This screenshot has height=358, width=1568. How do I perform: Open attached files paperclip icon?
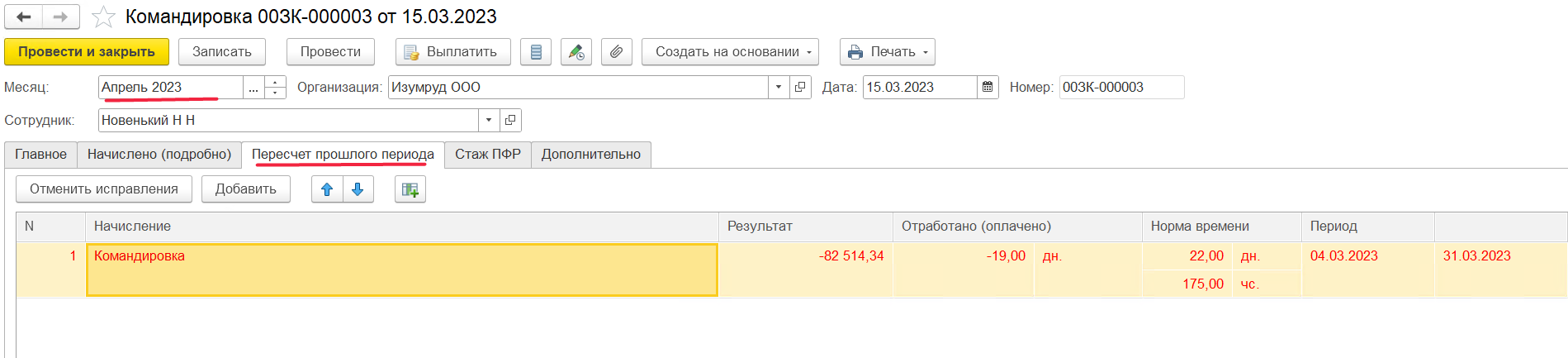pyautogui.click(x=617, y=51)
